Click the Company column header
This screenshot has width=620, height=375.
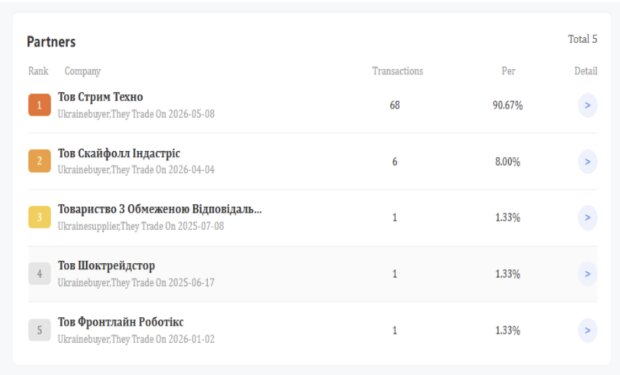(x=83, y=71)
